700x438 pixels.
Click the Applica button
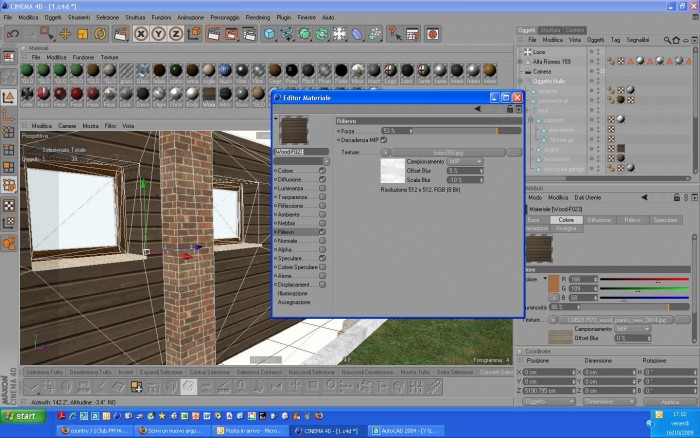(670, 402)
